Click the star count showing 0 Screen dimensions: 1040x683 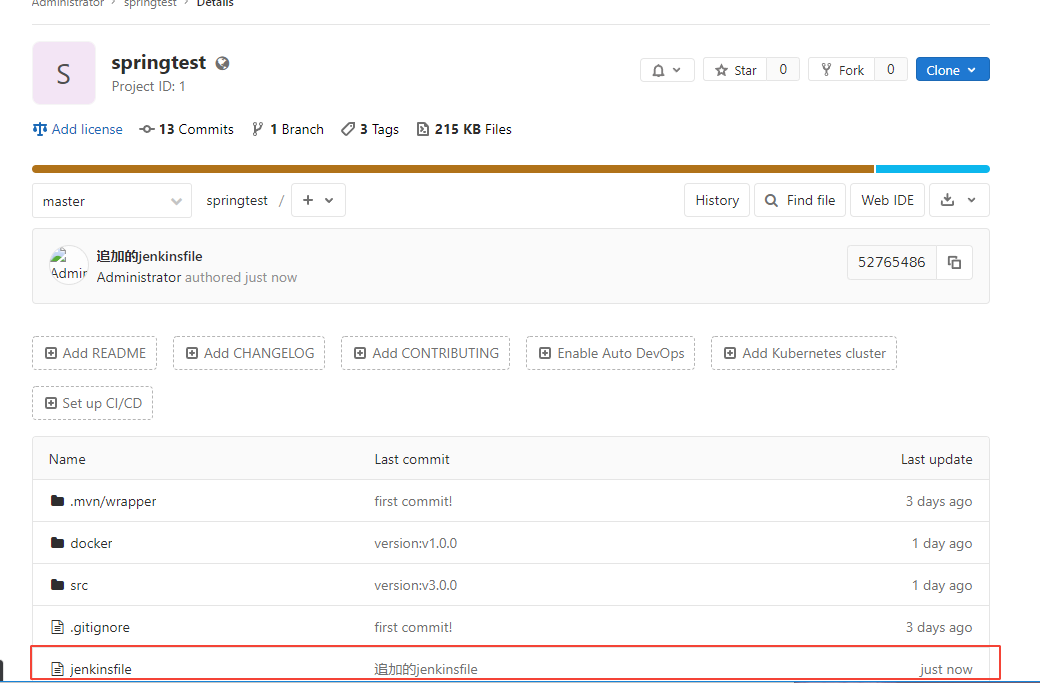pyautogui.click(x=783, y=70)
